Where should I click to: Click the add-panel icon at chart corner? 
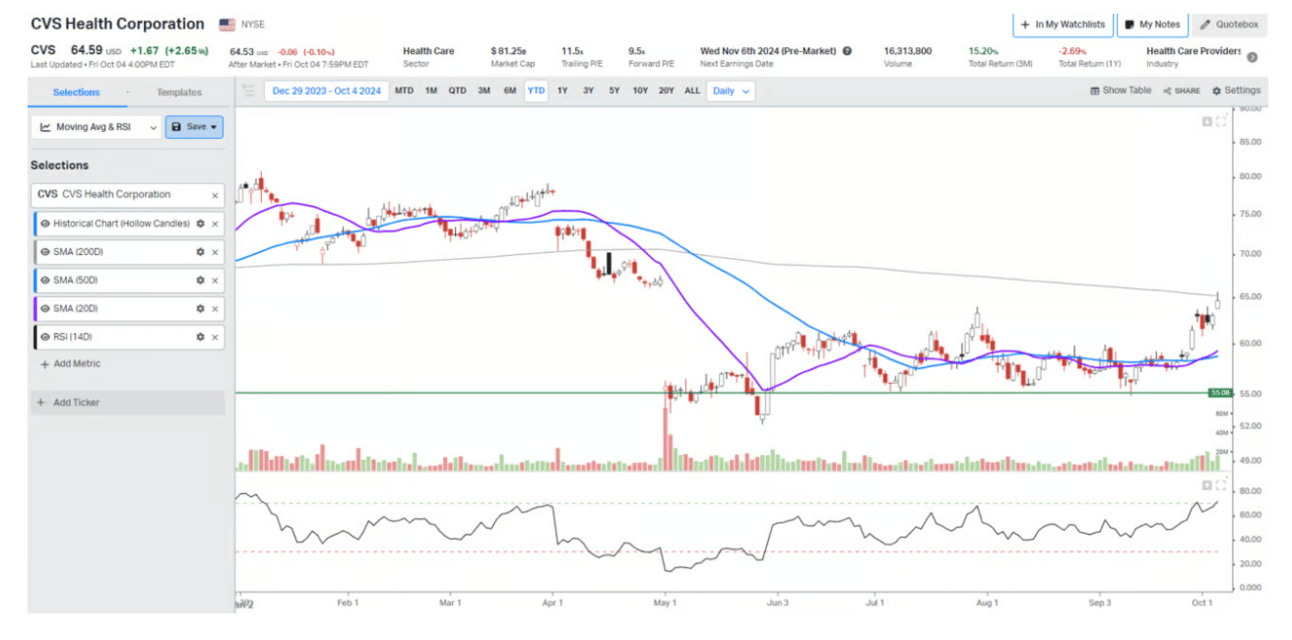(x=1207, y=121)
